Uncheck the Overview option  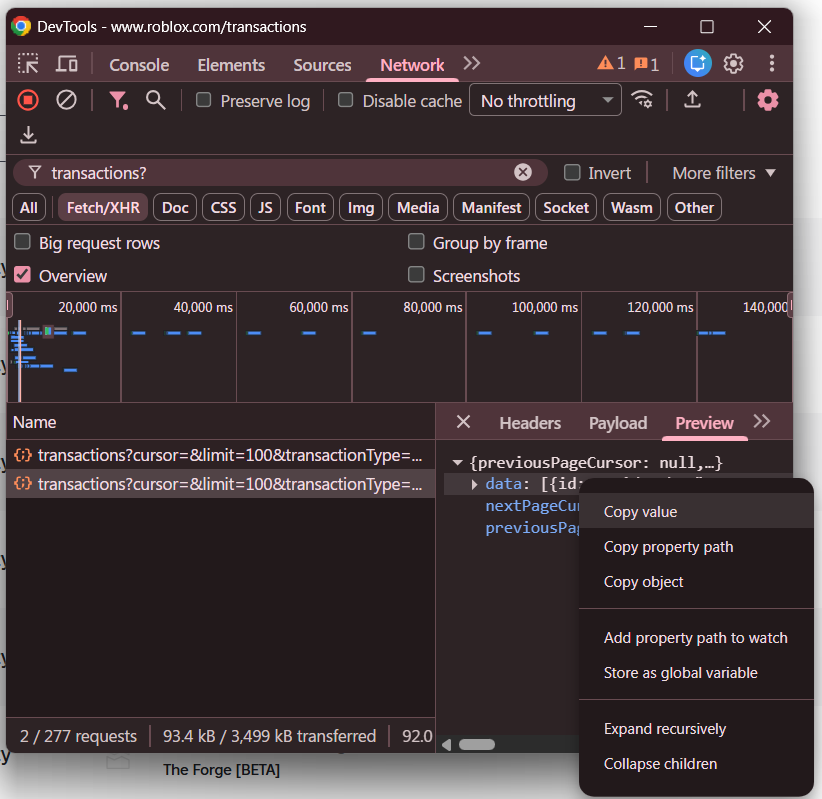[x=21, y=275]
